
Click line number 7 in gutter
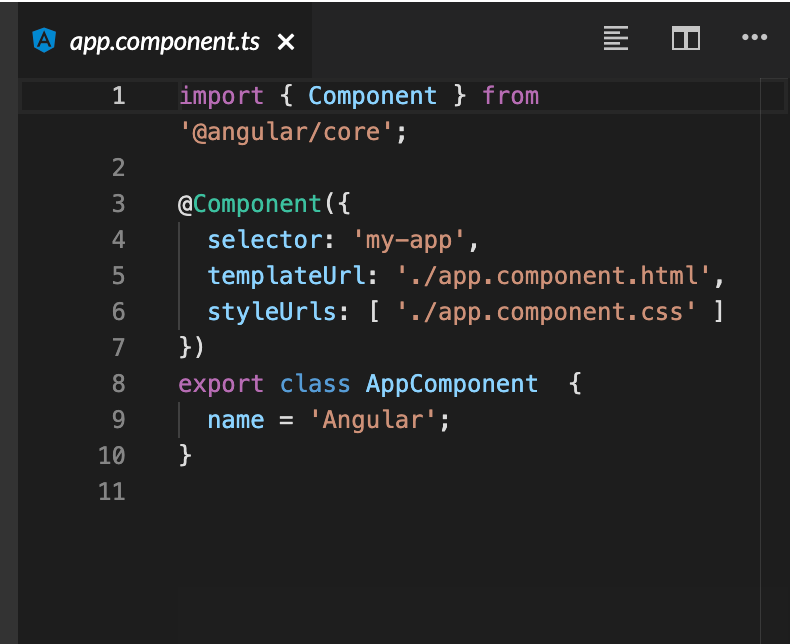pyautogui.click(x=118, y=348)
